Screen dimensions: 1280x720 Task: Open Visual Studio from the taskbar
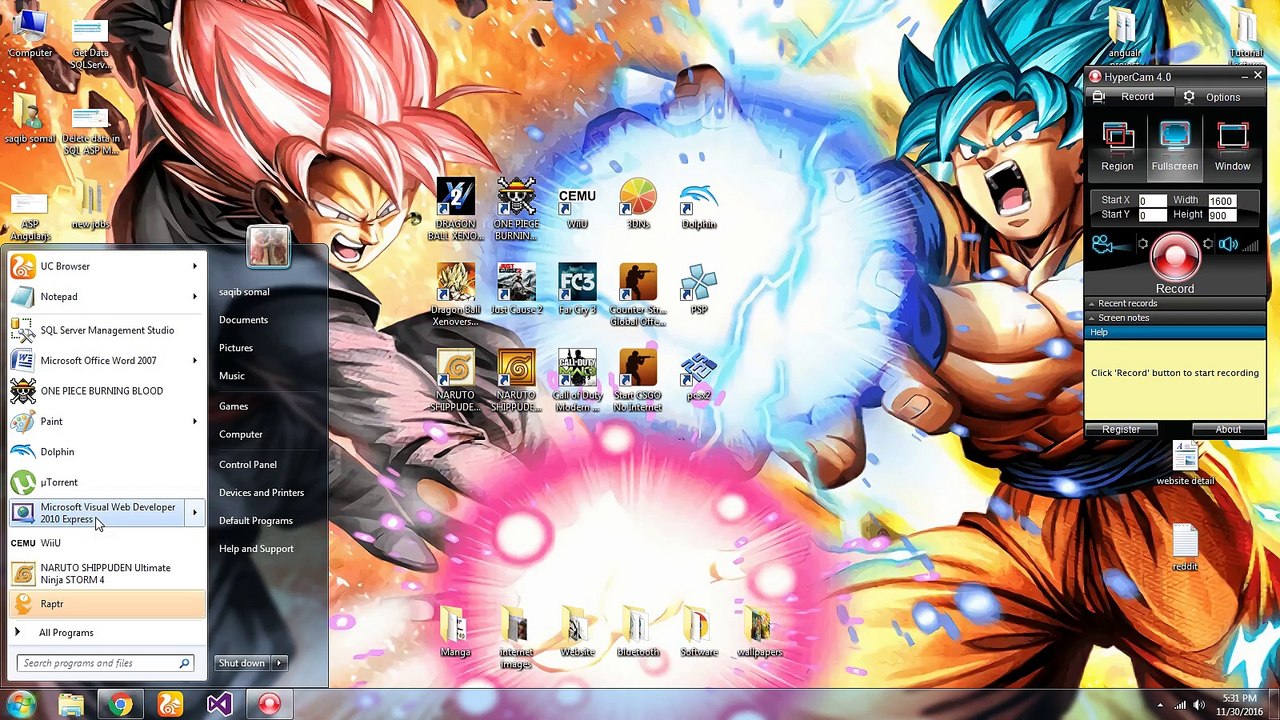tap(219, 705)
